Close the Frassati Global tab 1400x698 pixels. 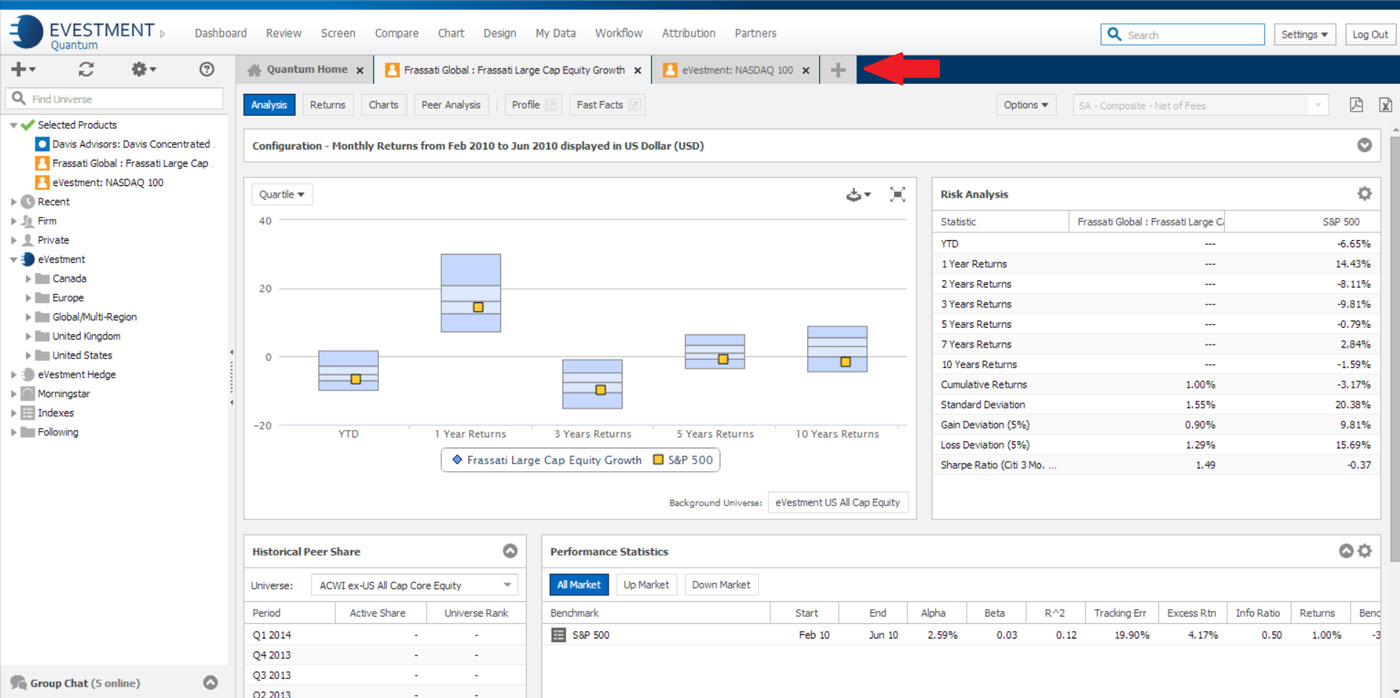point(638,70)
